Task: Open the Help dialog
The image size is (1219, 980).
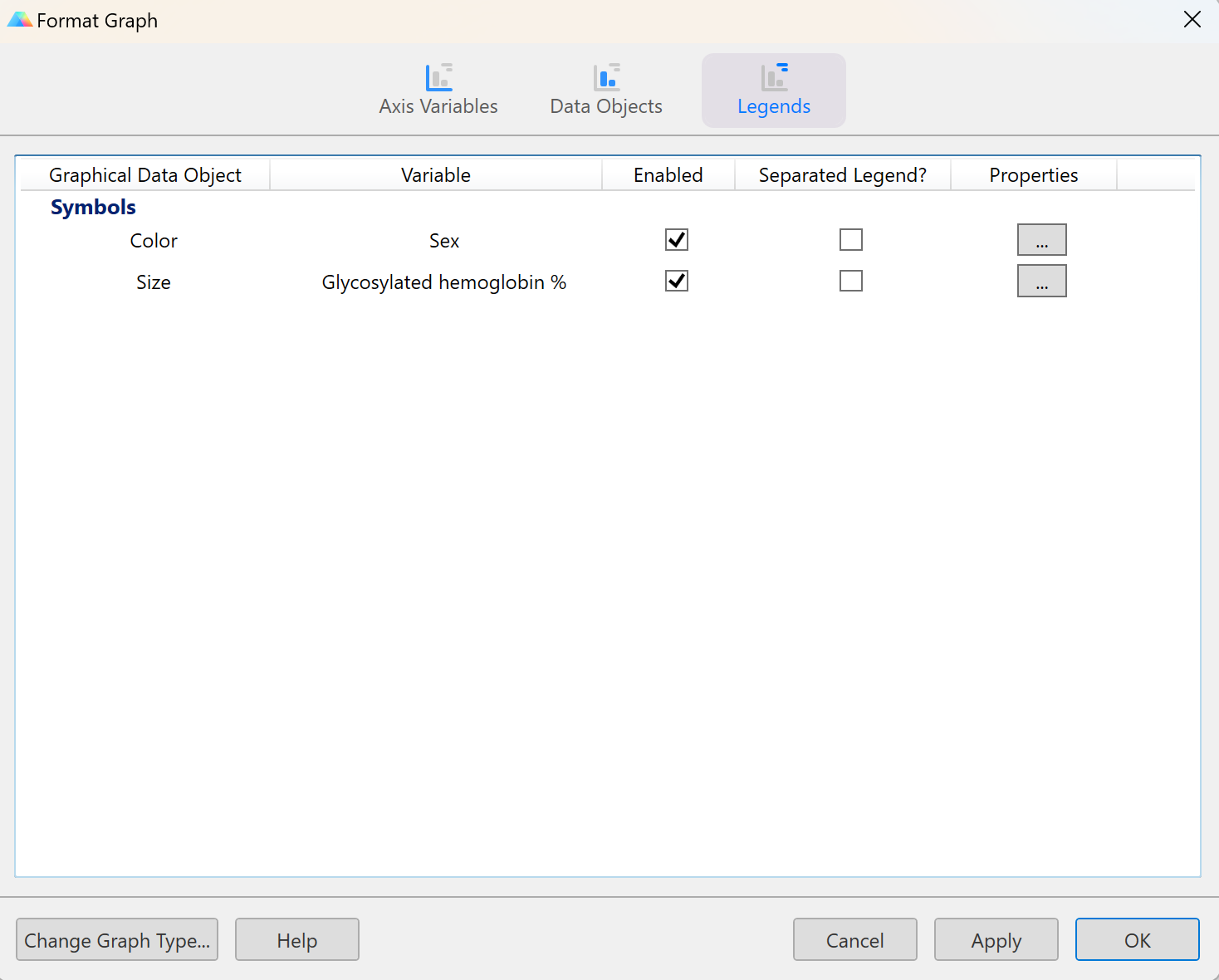Action: tap(296, 939)
